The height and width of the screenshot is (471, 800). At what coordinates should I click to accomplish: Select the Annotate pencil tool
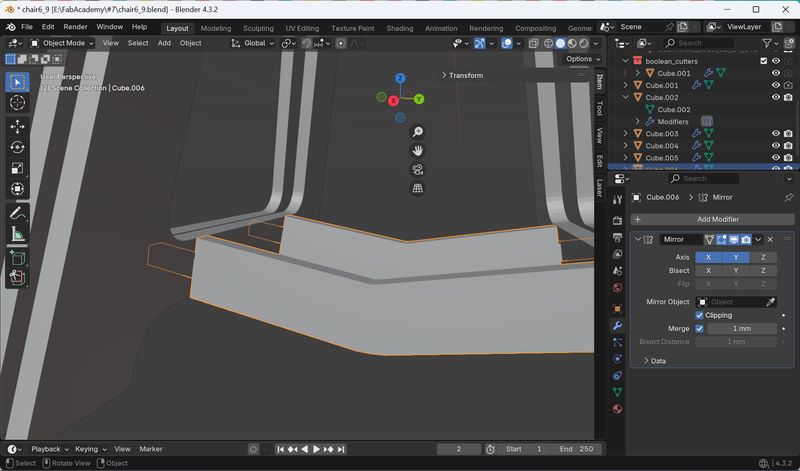17,213
